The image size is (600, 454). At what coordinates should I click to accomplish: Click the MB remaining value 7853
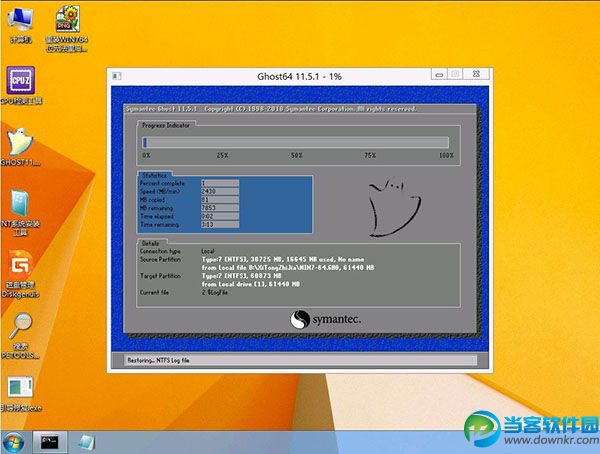click(x=220, y=208)
